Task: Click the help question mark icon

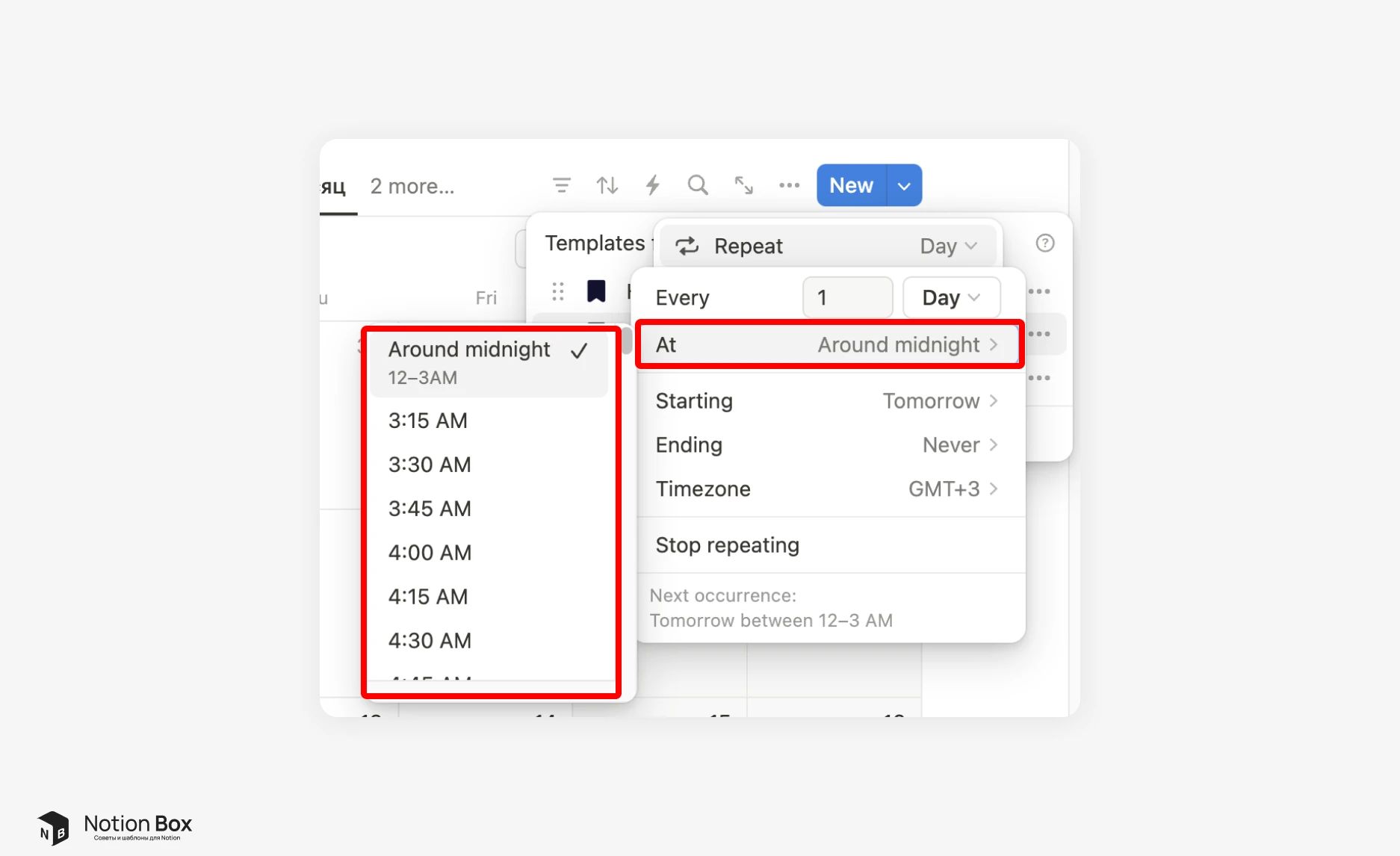Action: click(x=1045, y=244)
